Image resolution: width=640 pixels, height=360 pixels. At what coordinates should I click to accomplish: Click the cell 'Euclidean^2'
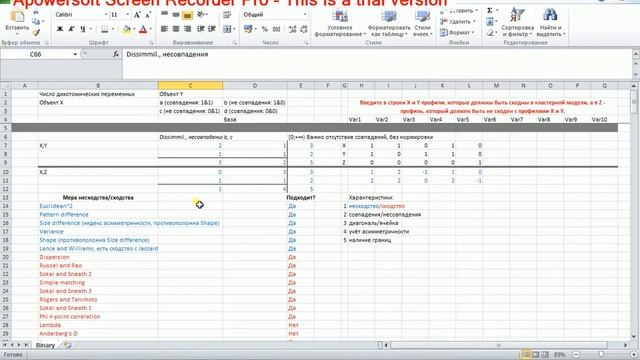pyautogui.click(x=98, y=206)
